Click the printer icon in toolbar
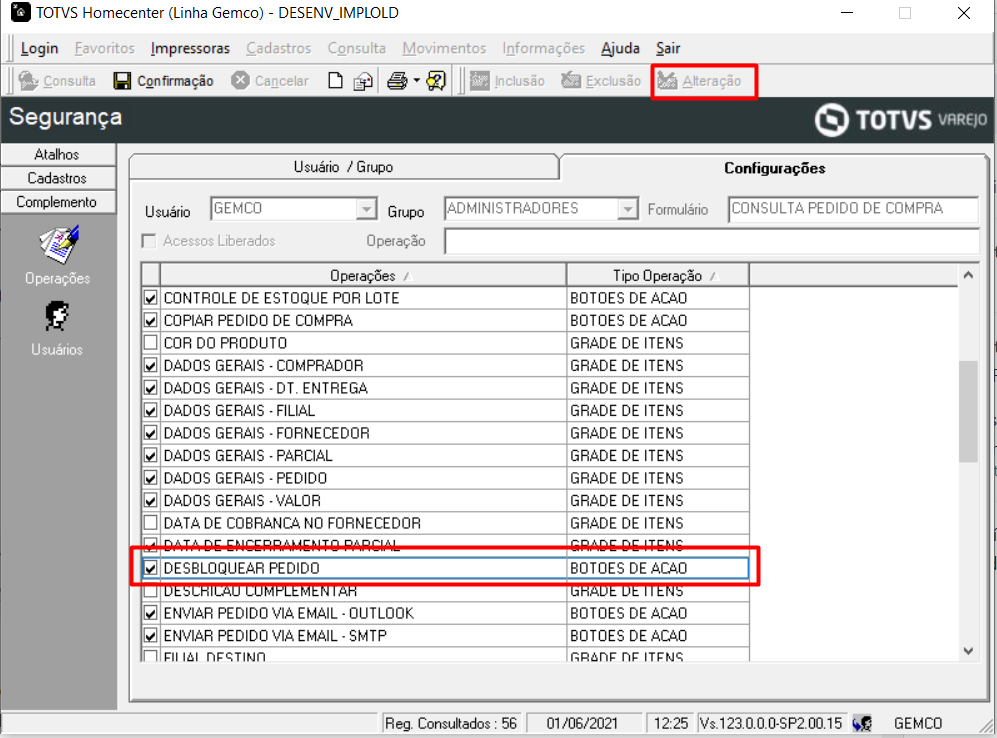Image resolution: width=997 pixels, height=738 pixels. (x=397, y=81)
